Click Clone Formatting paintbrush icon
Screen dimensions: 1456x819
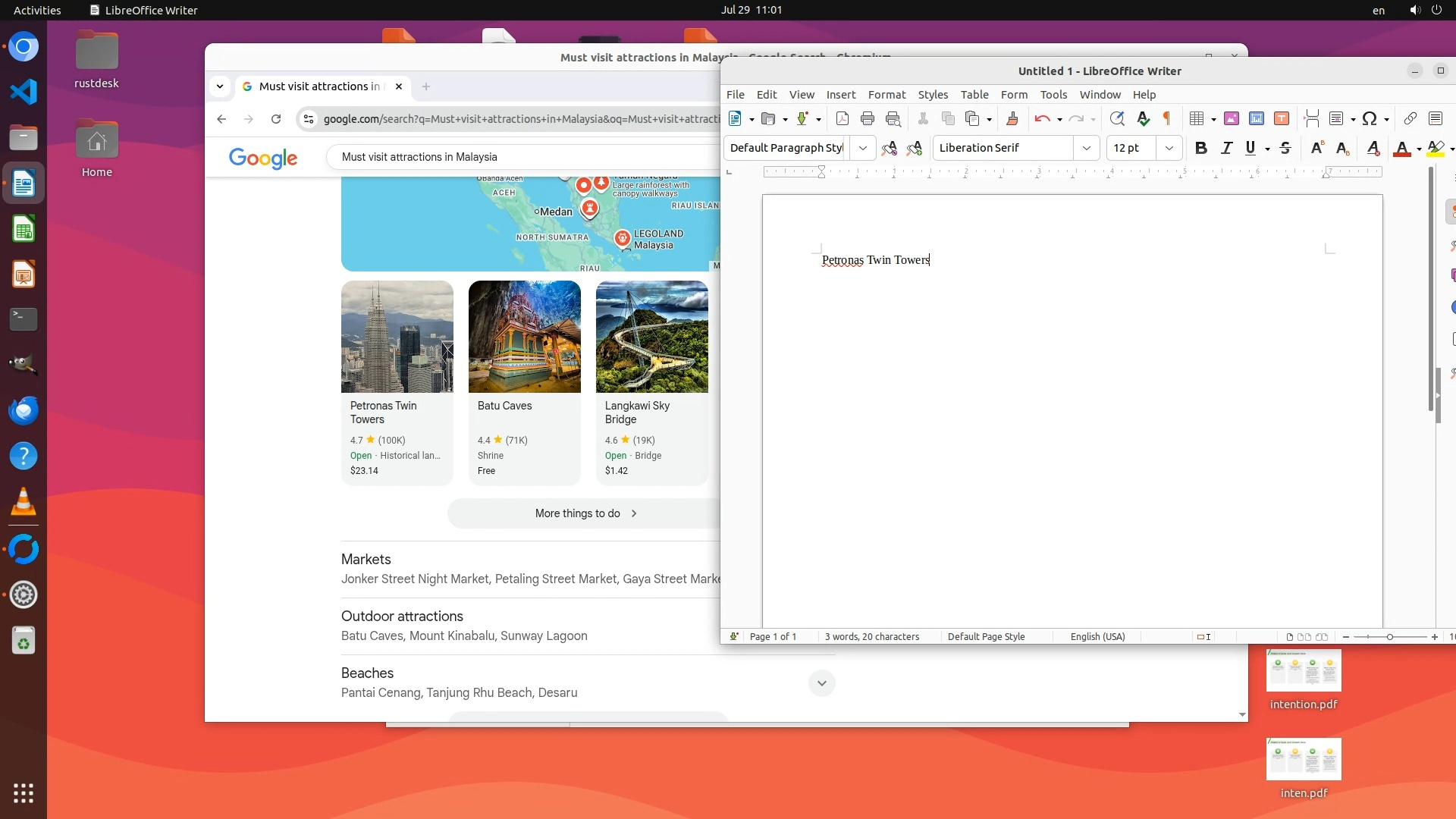click(x=1012, y=118)
